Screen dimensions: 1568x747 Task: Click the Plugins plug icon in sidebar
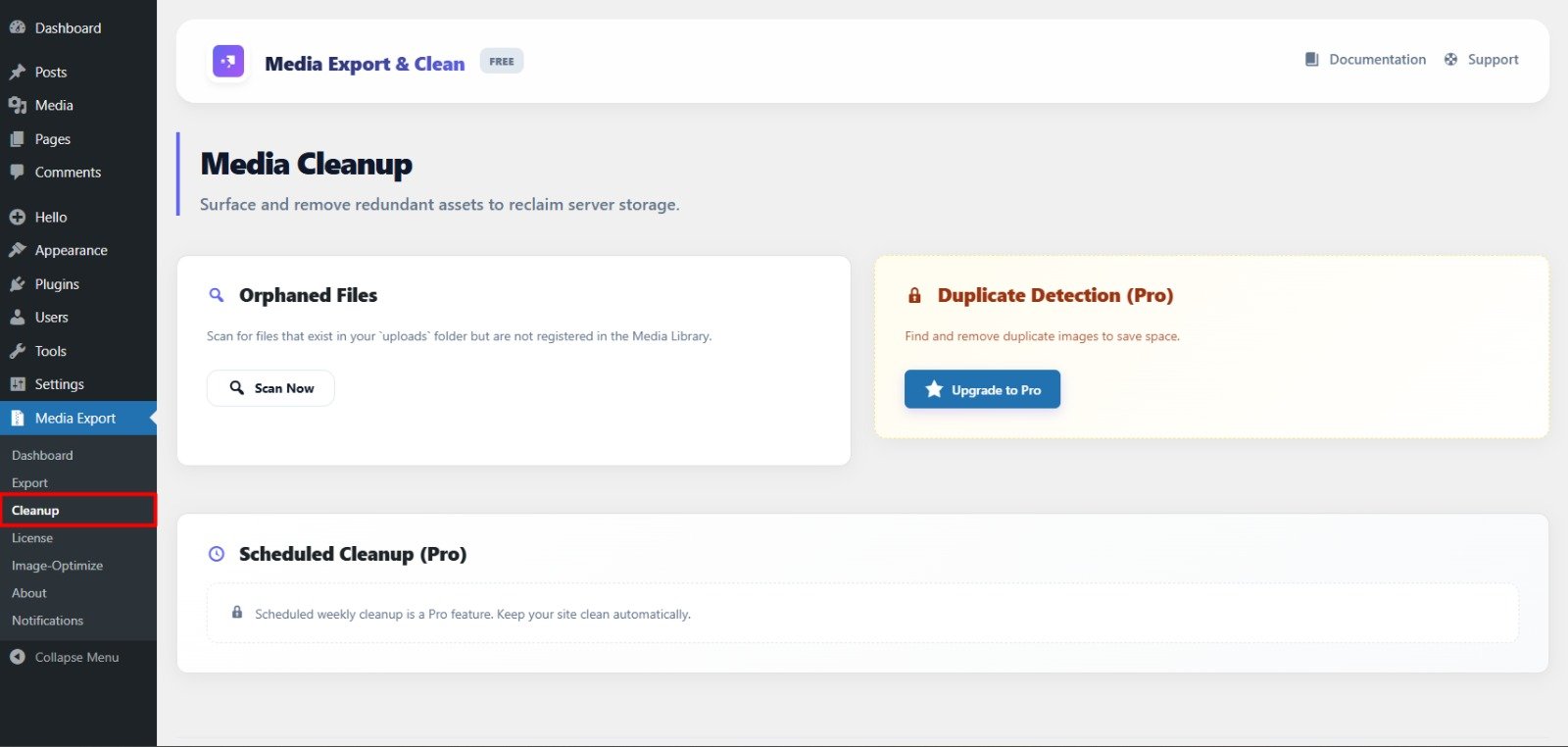pyautogui.click(x=18, y=284)
